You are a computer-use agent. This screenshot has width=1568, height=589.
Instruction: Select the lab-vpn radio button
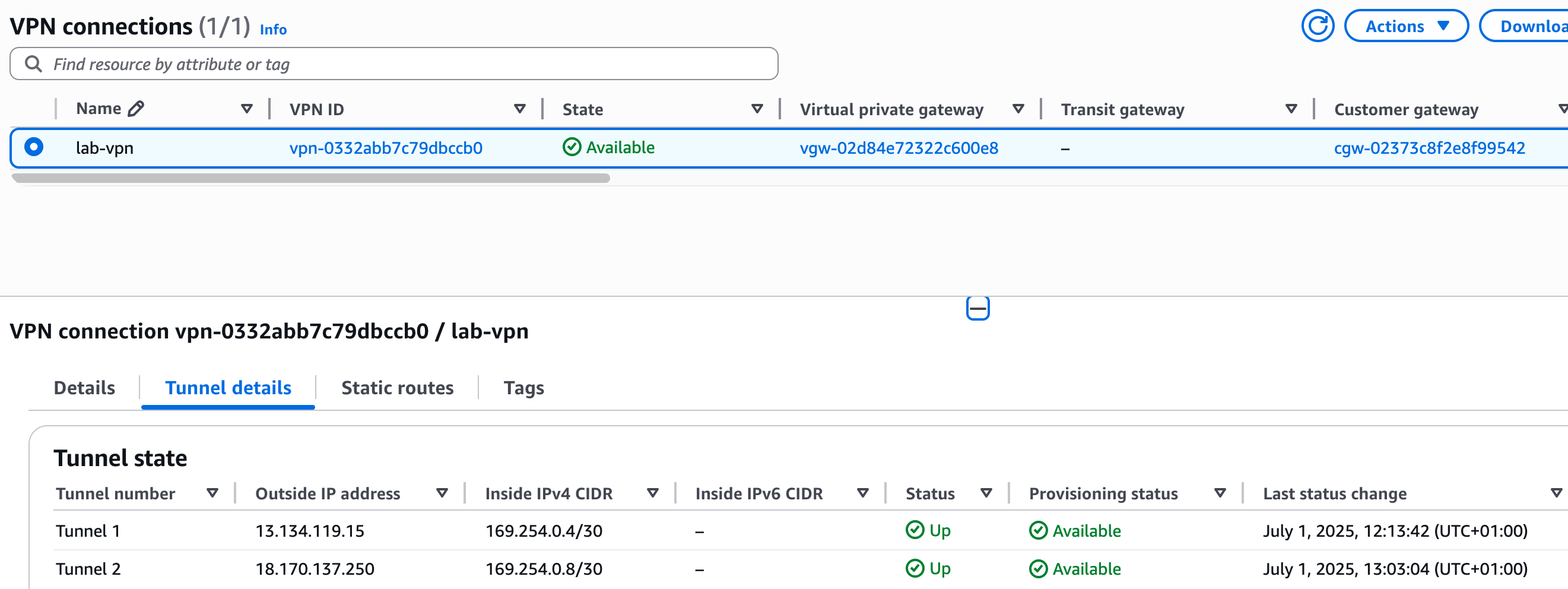[33, 147]
